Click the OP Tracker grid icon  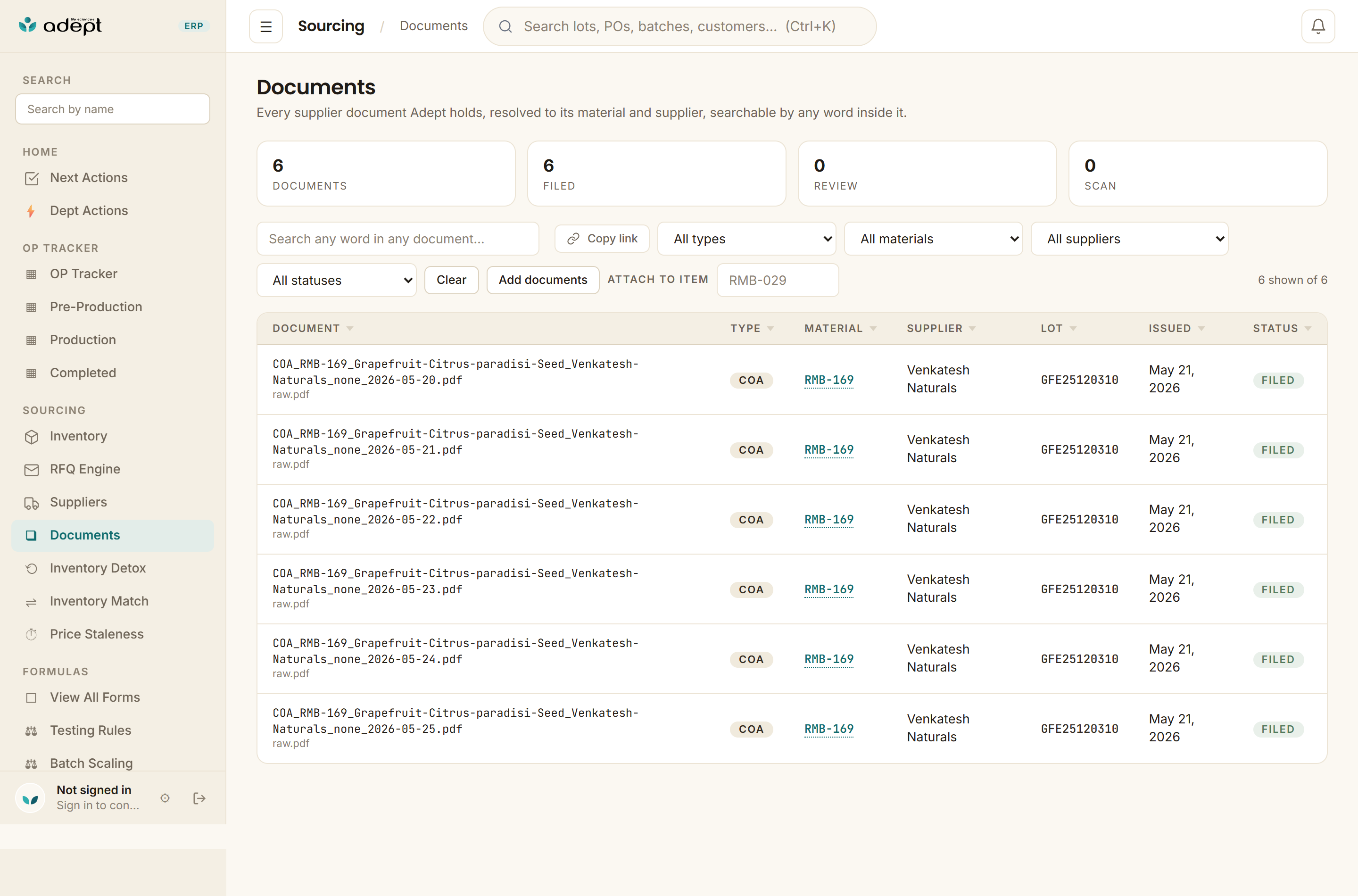click(x=32, y=274)
